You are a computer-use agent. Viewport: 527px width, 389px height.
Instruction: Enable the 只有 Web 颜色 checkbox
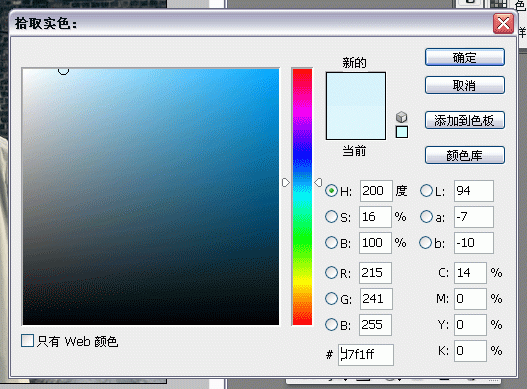pos(27,340)
